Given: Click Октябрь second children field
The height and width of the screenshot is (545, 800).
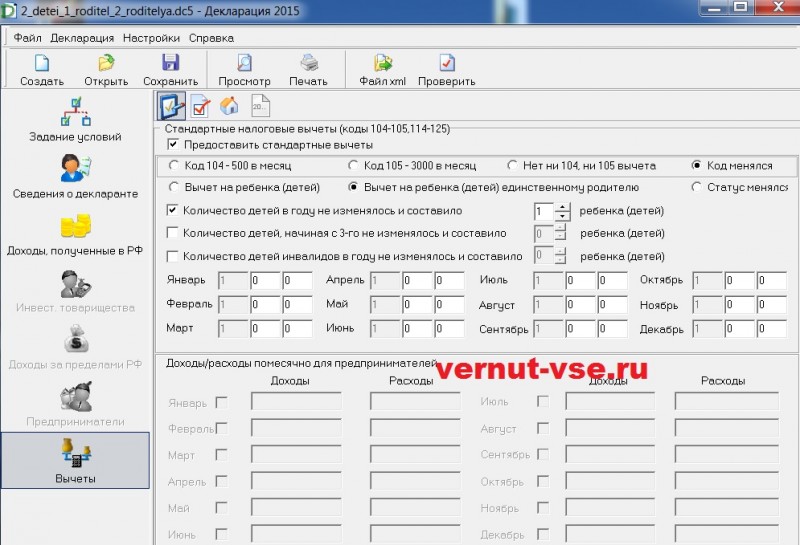Looking at the screenshot, I should [x=739, y=280].
